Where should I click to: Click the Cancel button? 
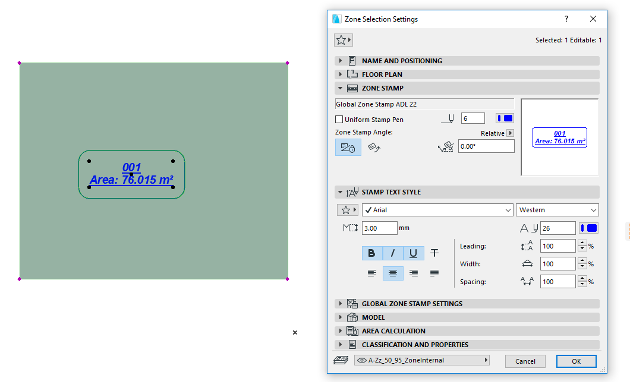(x=525, y=361)
